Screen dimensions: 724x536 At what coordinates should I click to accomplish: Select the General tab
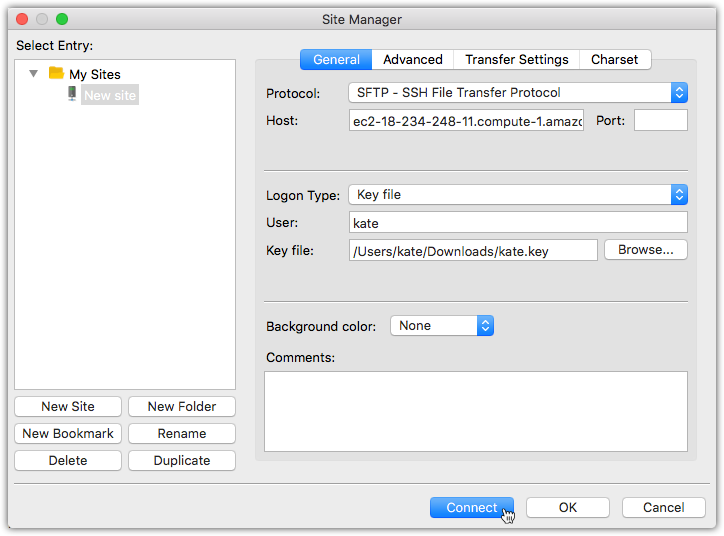pyautogui.click(x=336, y=60)
